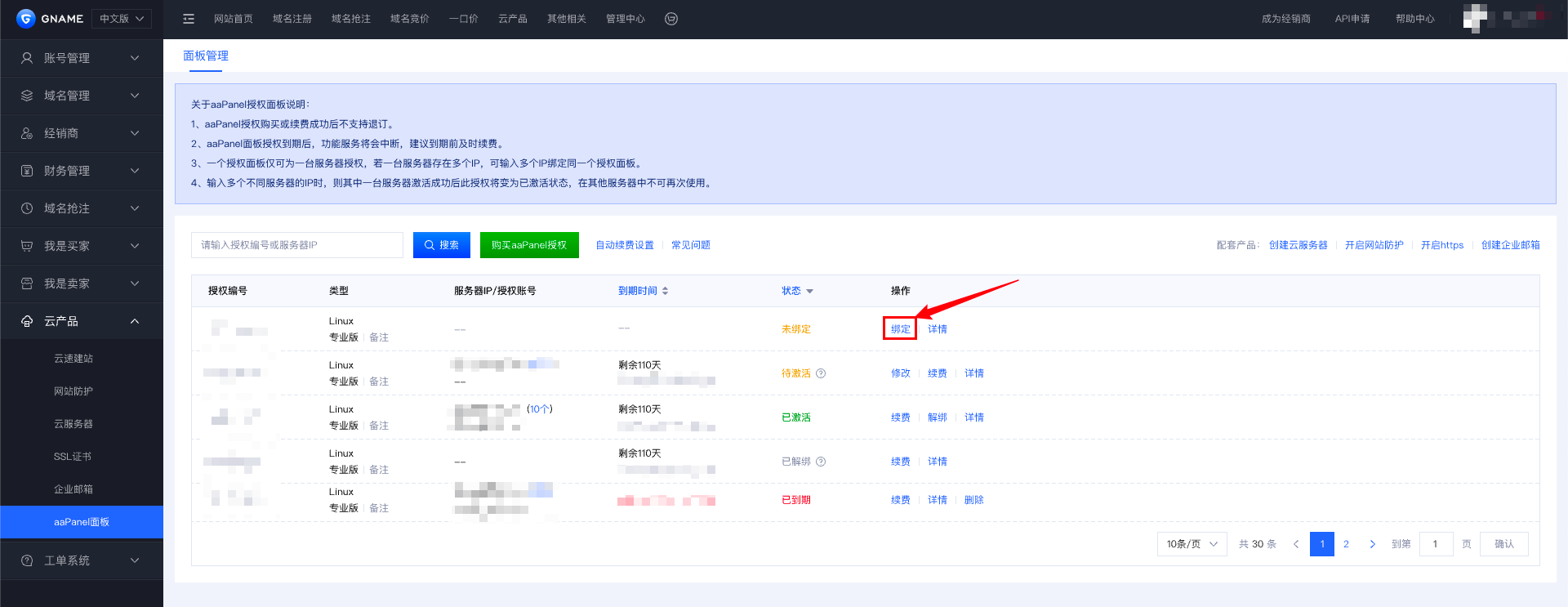Expand 我是卖家 sidebar section

(x=82, y=283)
